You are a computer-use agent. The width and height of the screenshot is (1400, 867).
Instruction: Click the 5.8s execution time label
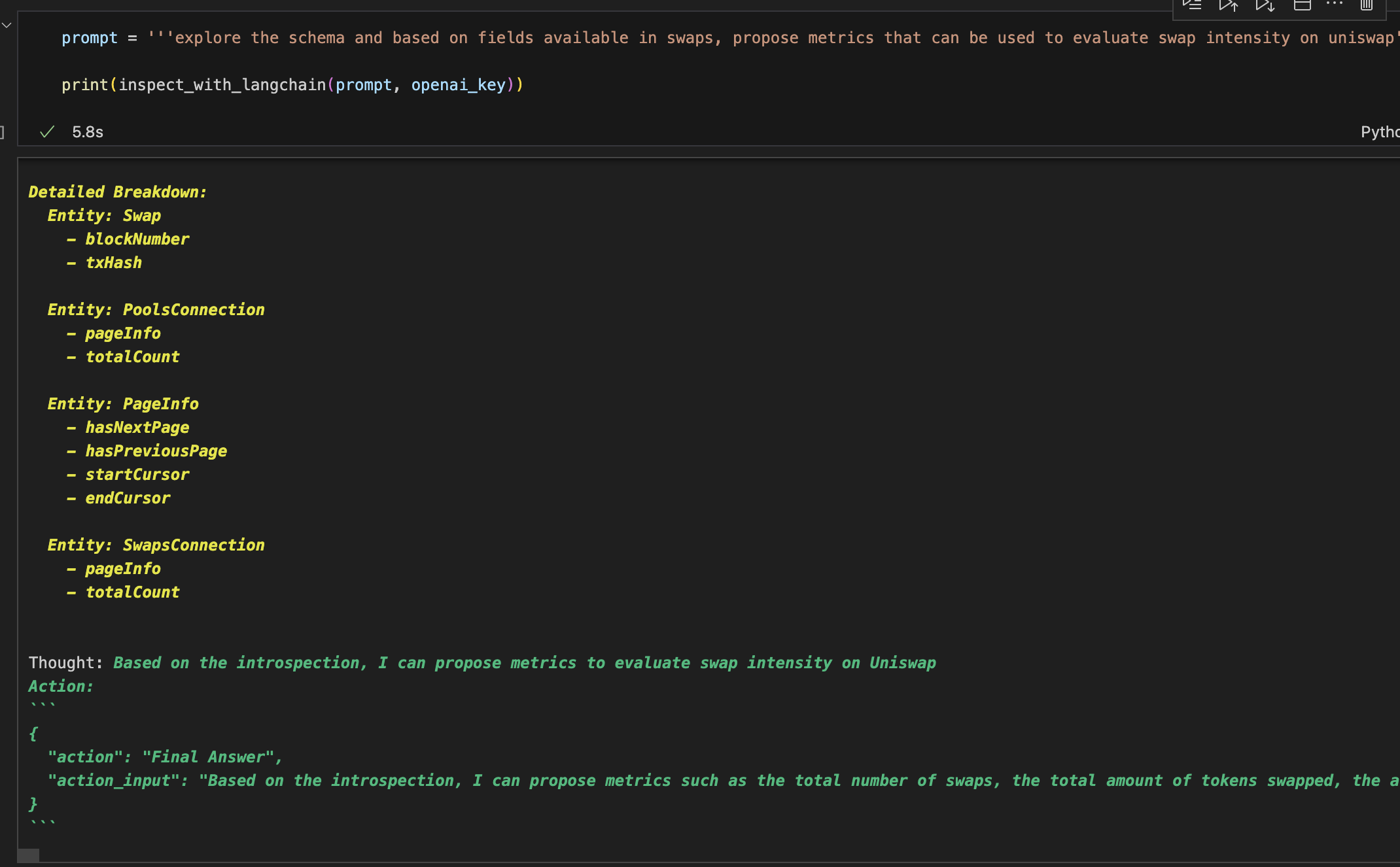[88, 132]
